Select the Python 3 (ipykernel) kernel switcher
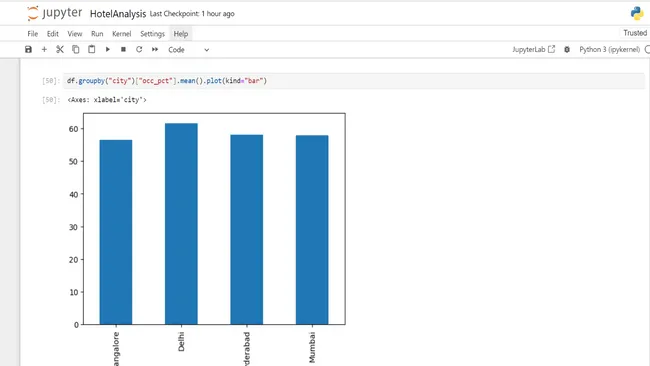The image size is (650, 366). [609, 49]
